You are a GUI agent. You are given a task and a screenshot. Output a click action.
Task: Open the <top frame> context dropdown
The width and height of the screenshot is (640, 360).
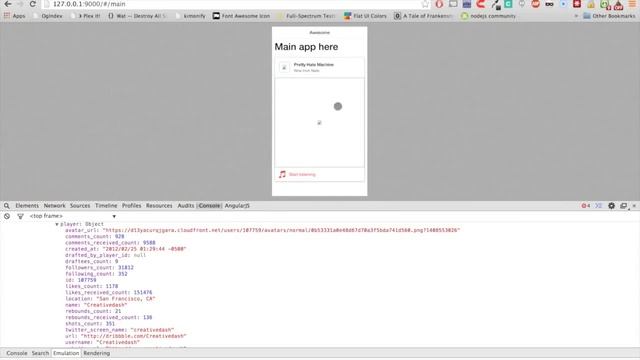click(x=73, y=216)
